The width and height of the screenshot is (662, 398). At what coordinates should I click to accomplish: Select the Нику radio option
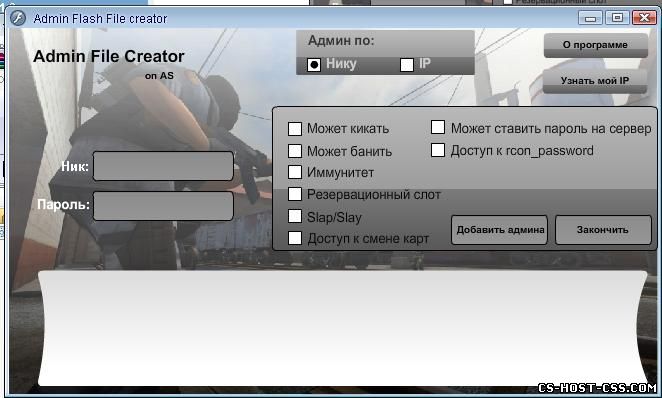(314, 65)
